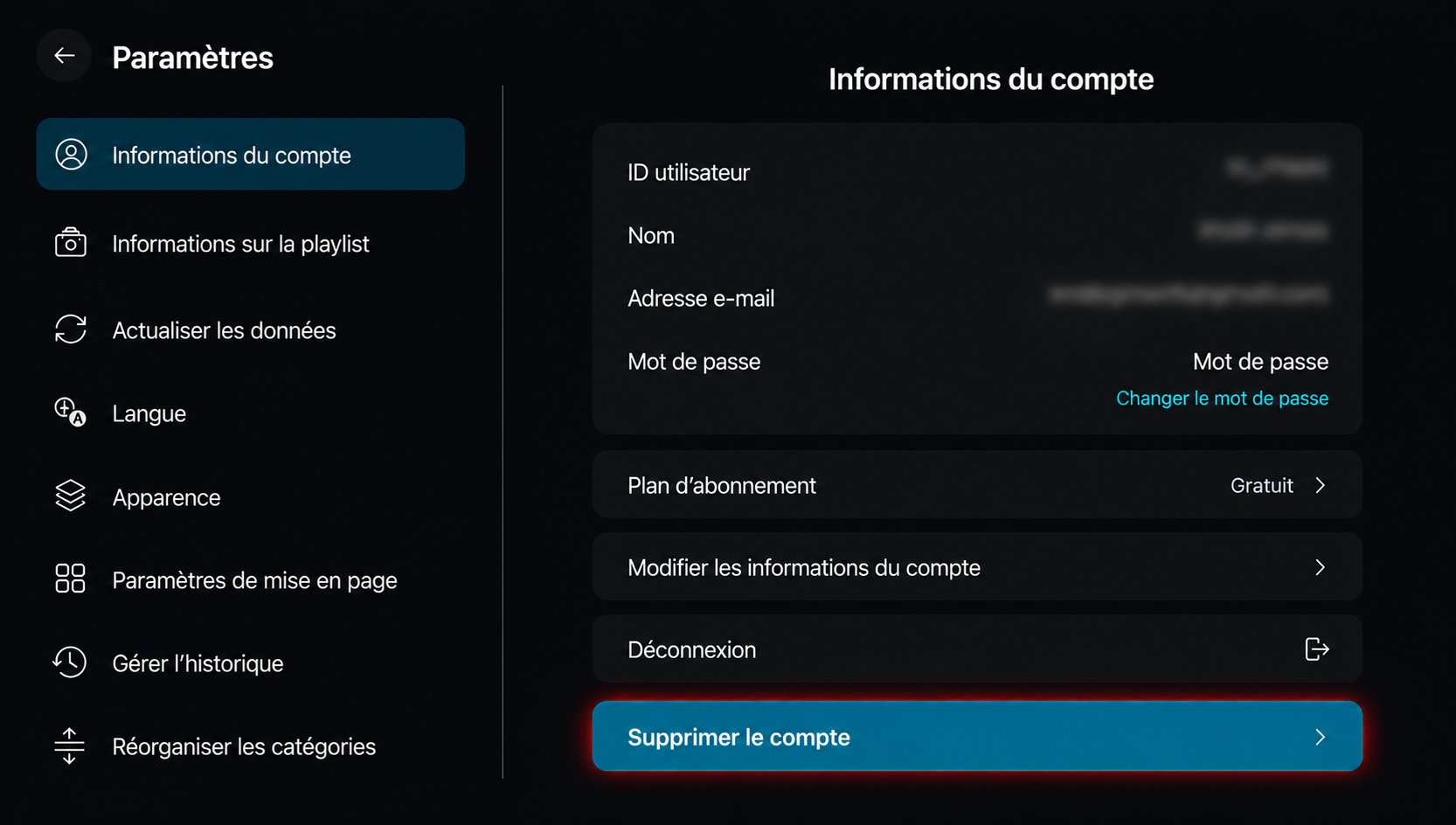The height and width of the screenshot is (825, 1456).
Task: Click the logout door icon
Action: pos(1317,649)
